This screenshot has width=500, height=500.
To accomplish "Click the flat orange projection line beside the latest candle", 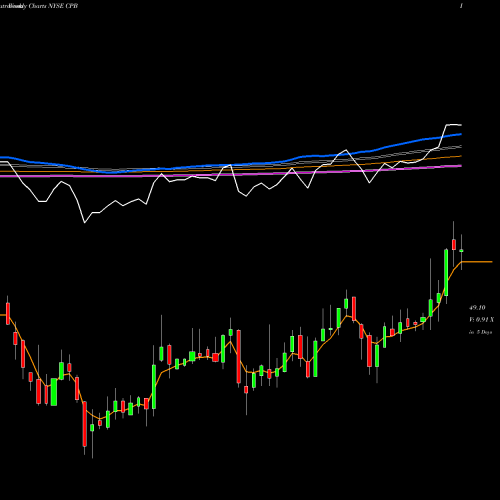I will 477,262.
